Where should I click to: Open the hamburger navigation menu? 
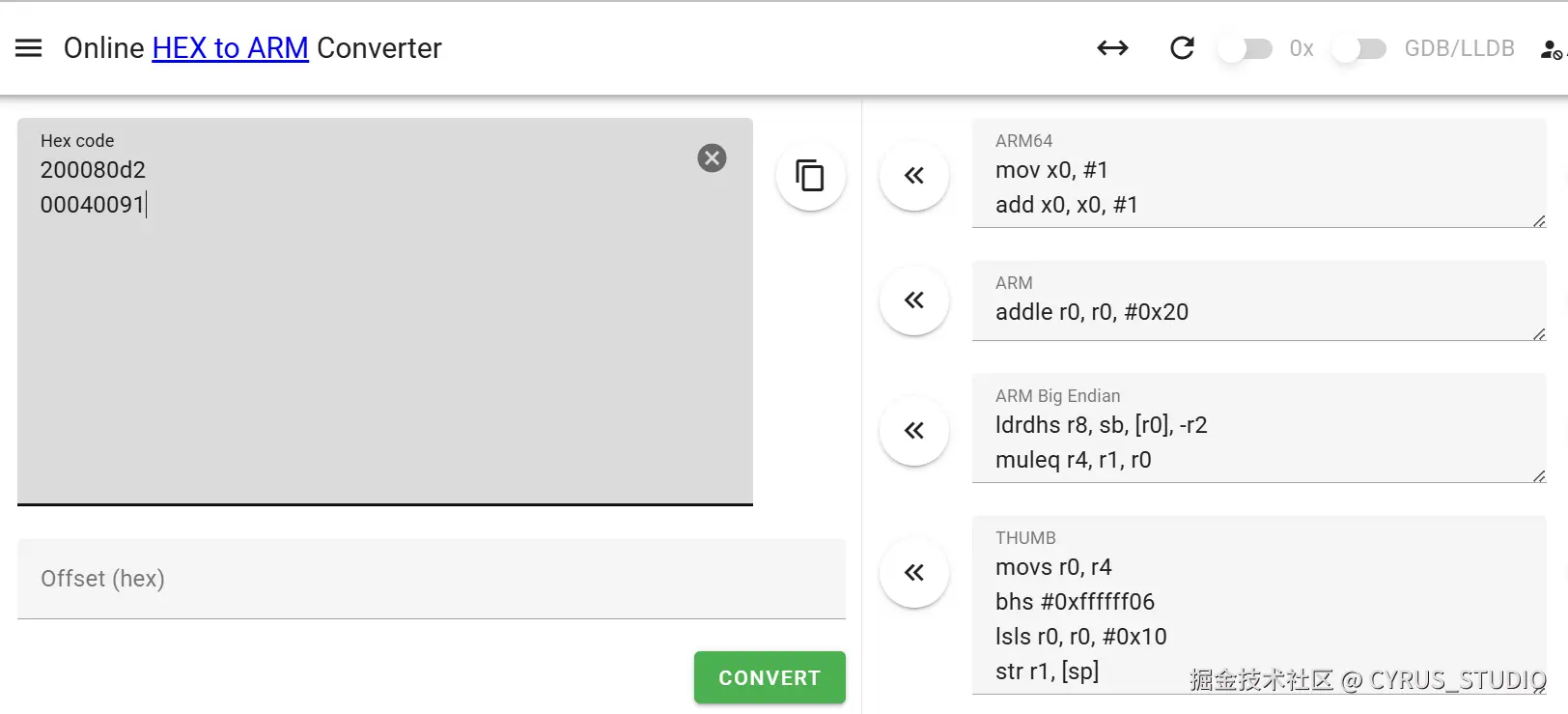pyautogui.click(x=29, y=48)
